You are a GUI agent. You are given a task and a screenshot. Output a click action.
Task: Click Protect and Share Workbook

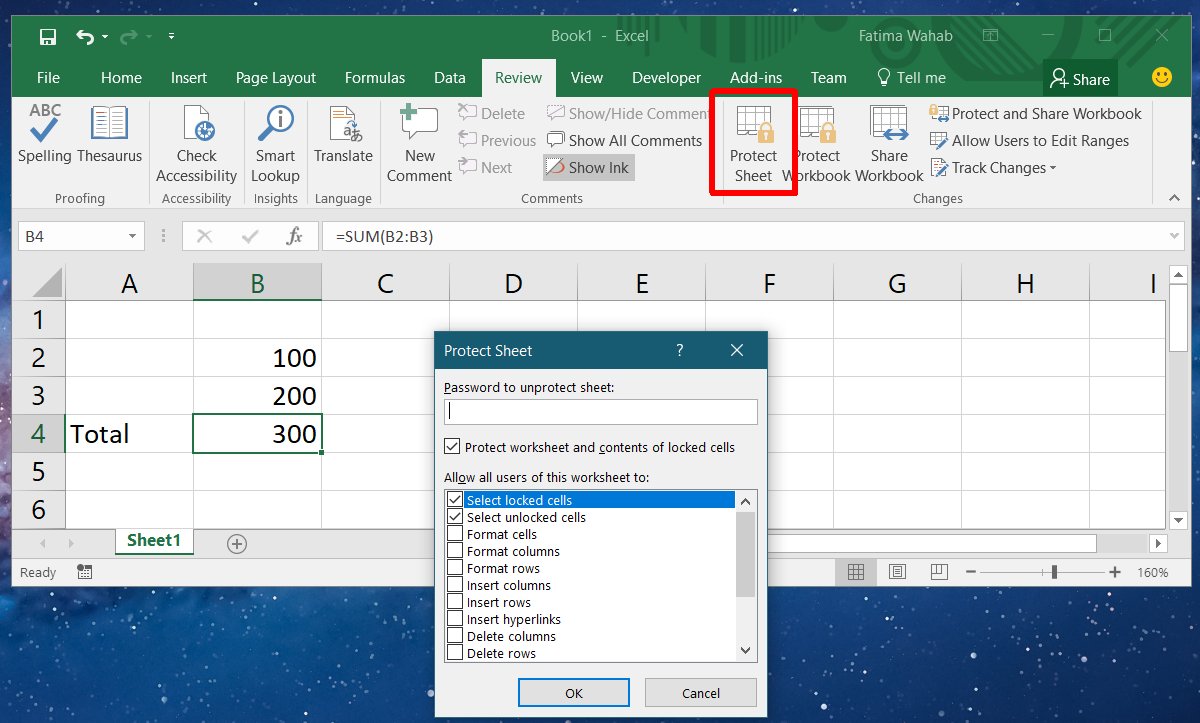pos(1036,114)
